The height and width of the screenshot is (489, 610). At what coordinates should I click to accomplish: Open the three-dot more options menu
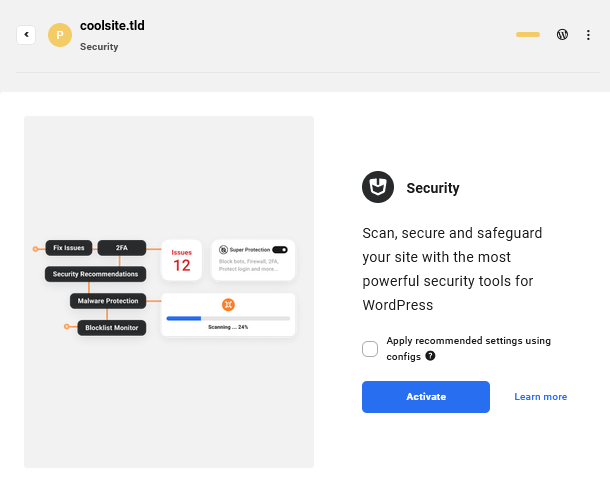click(x=588, y=35)
